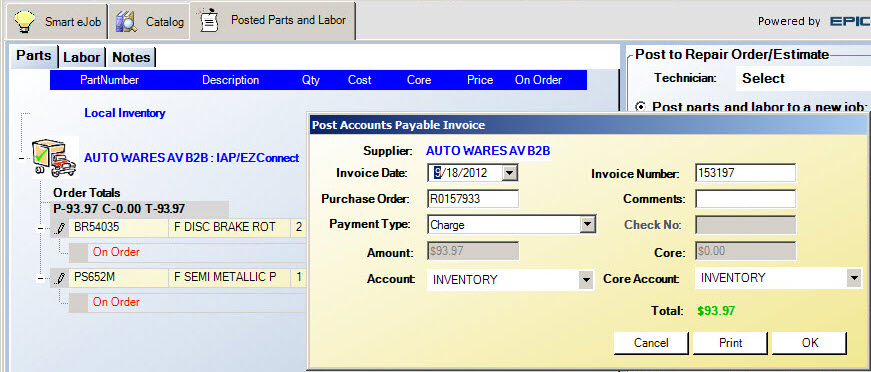Click the Local Inventory link
The image size is (871, 372).
point(125,113)
